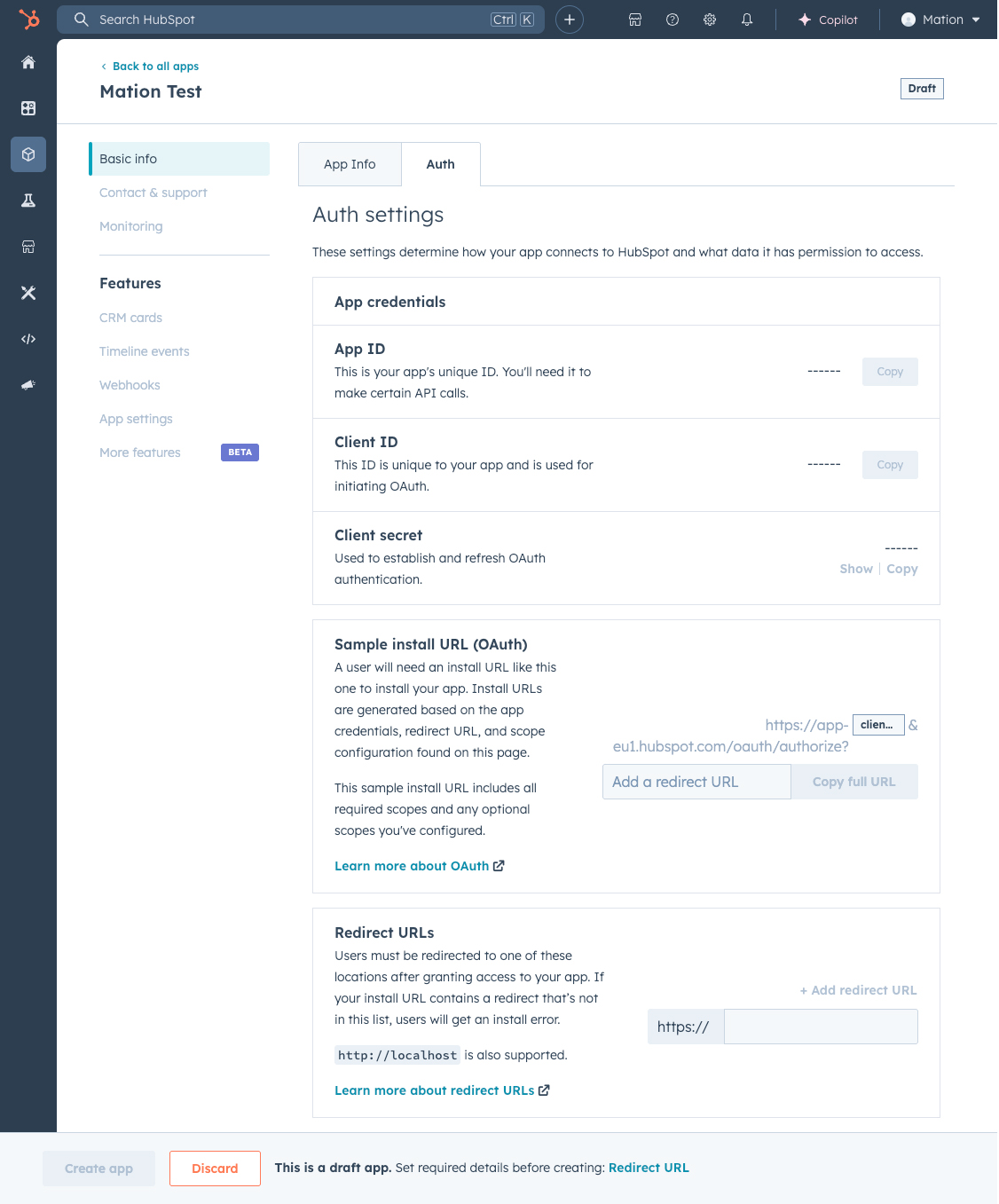999x1204 pixels.
Task: Click the plus create button in top bar
Action: click(x=570, y=20)
